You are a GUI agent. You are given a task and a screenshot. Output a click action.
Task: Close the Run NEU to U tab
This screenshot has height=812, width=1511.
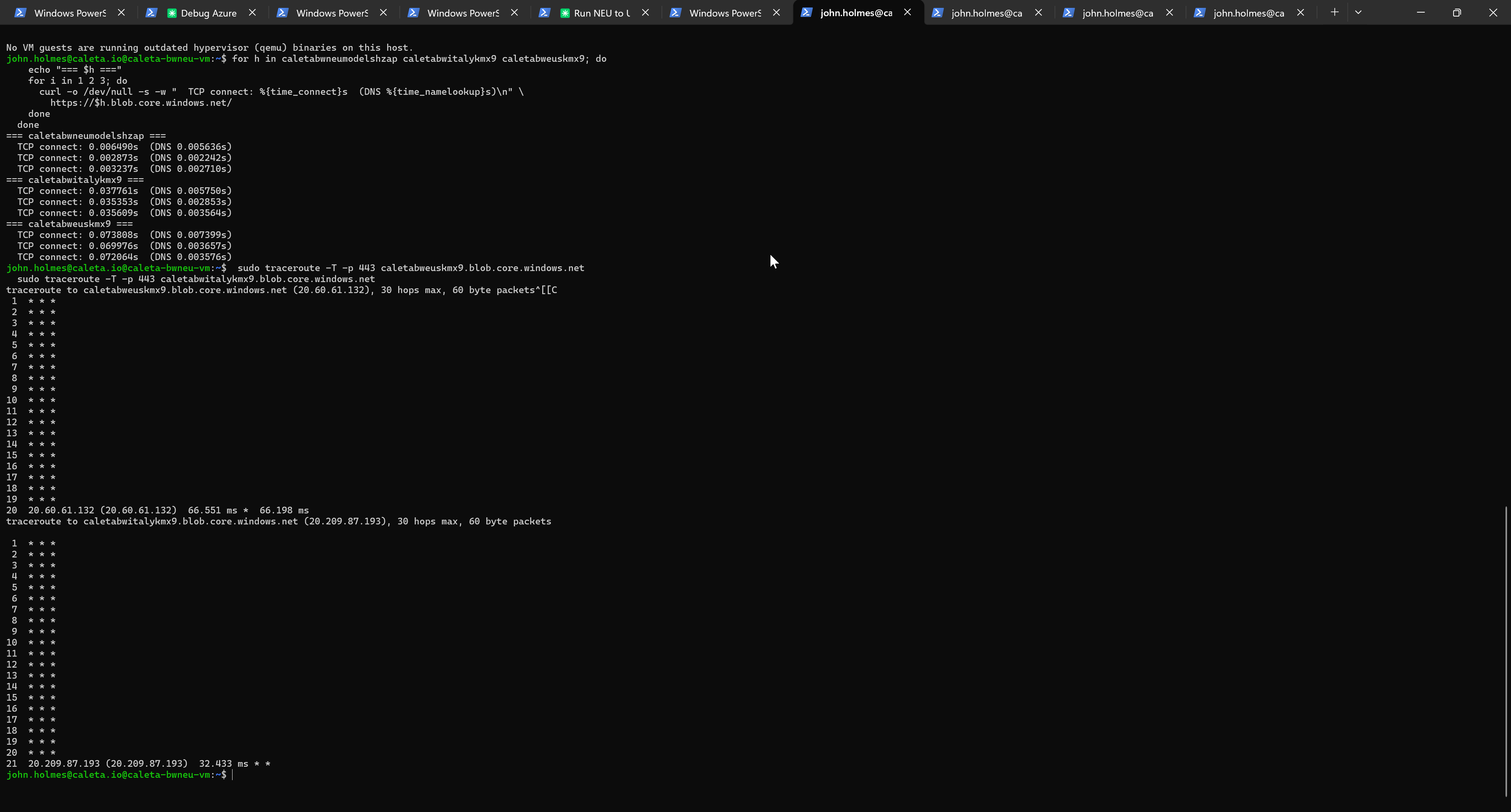pyautogui.click(x=645, y=12)
